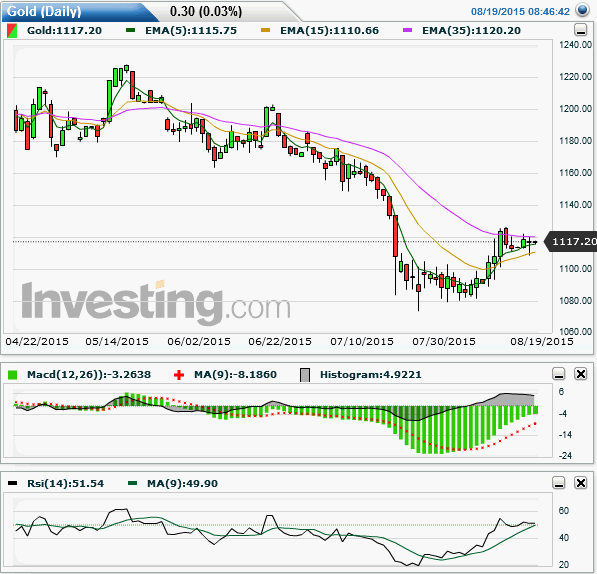Minimize the RSI indicator panel

(x=559, y=483)
